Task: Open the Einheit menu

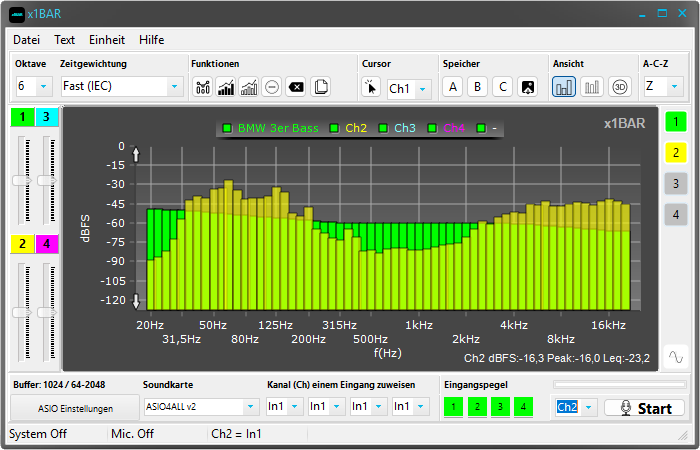Action: 107,40
